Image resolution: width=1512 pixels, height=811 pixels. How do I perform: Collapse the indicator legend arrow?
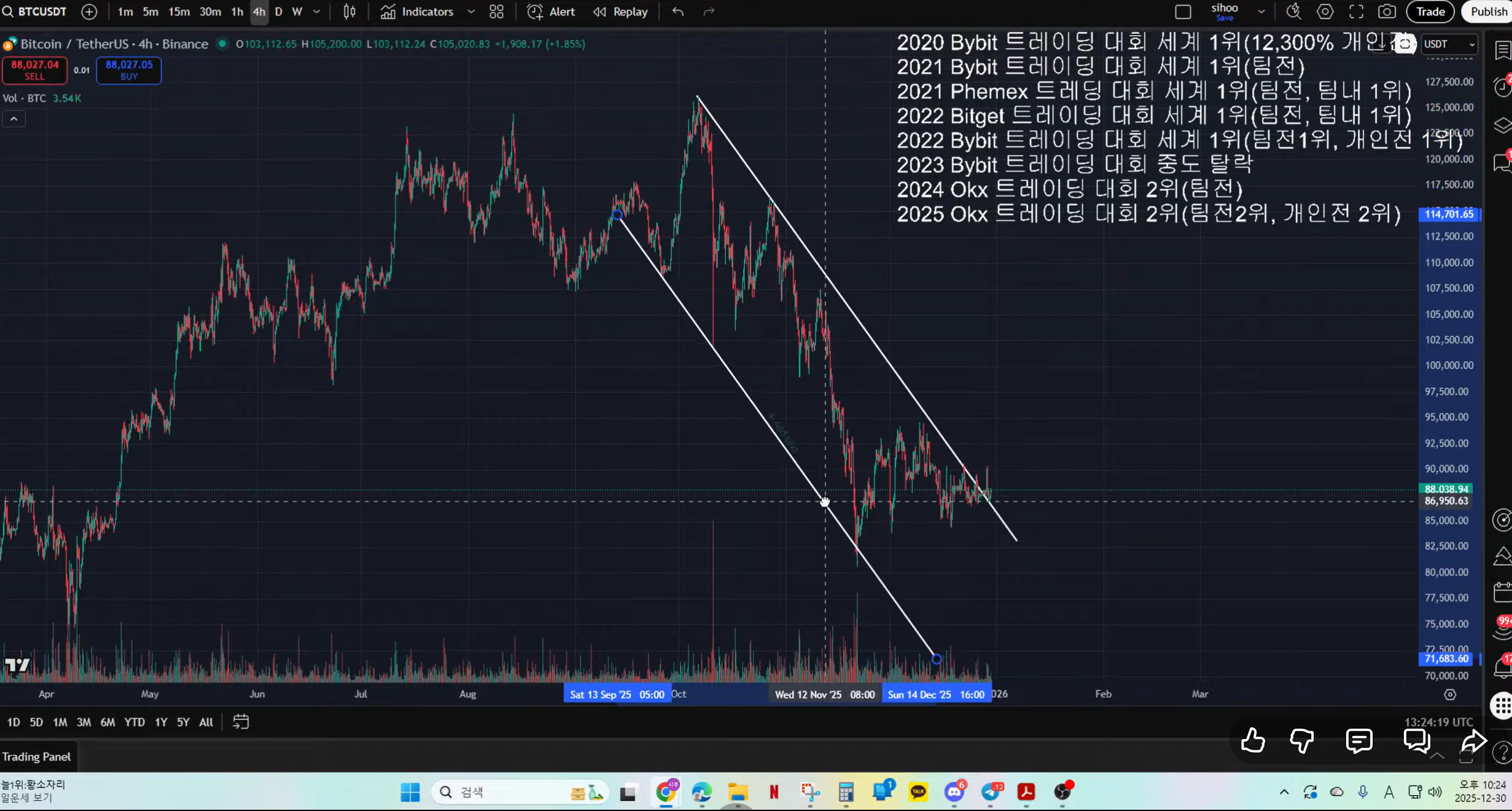click(14, 119)
